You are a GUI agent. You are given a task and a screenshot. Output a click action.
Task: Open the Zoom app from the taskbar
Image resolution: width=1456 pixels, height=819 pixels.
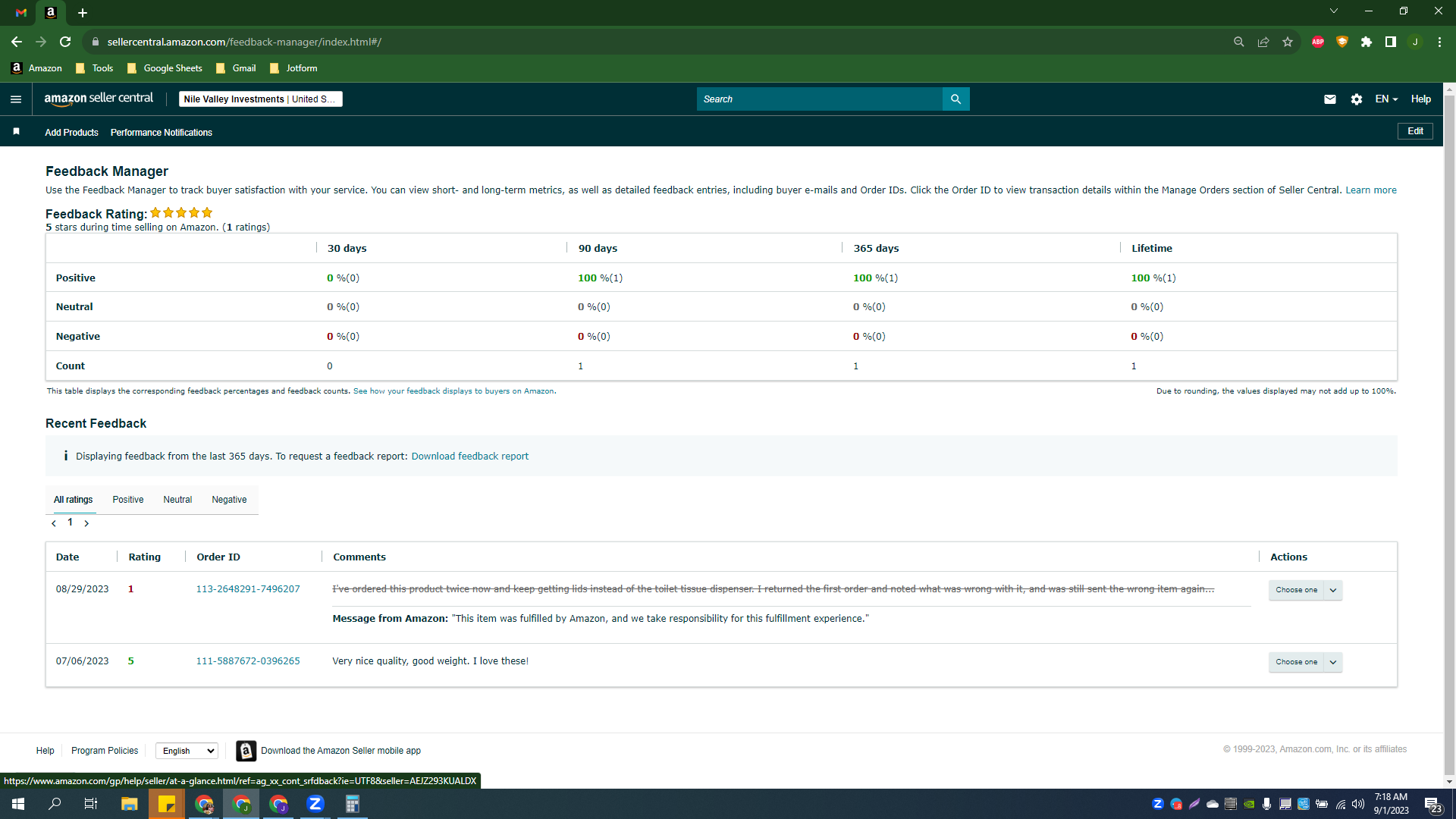click(315, 804)
